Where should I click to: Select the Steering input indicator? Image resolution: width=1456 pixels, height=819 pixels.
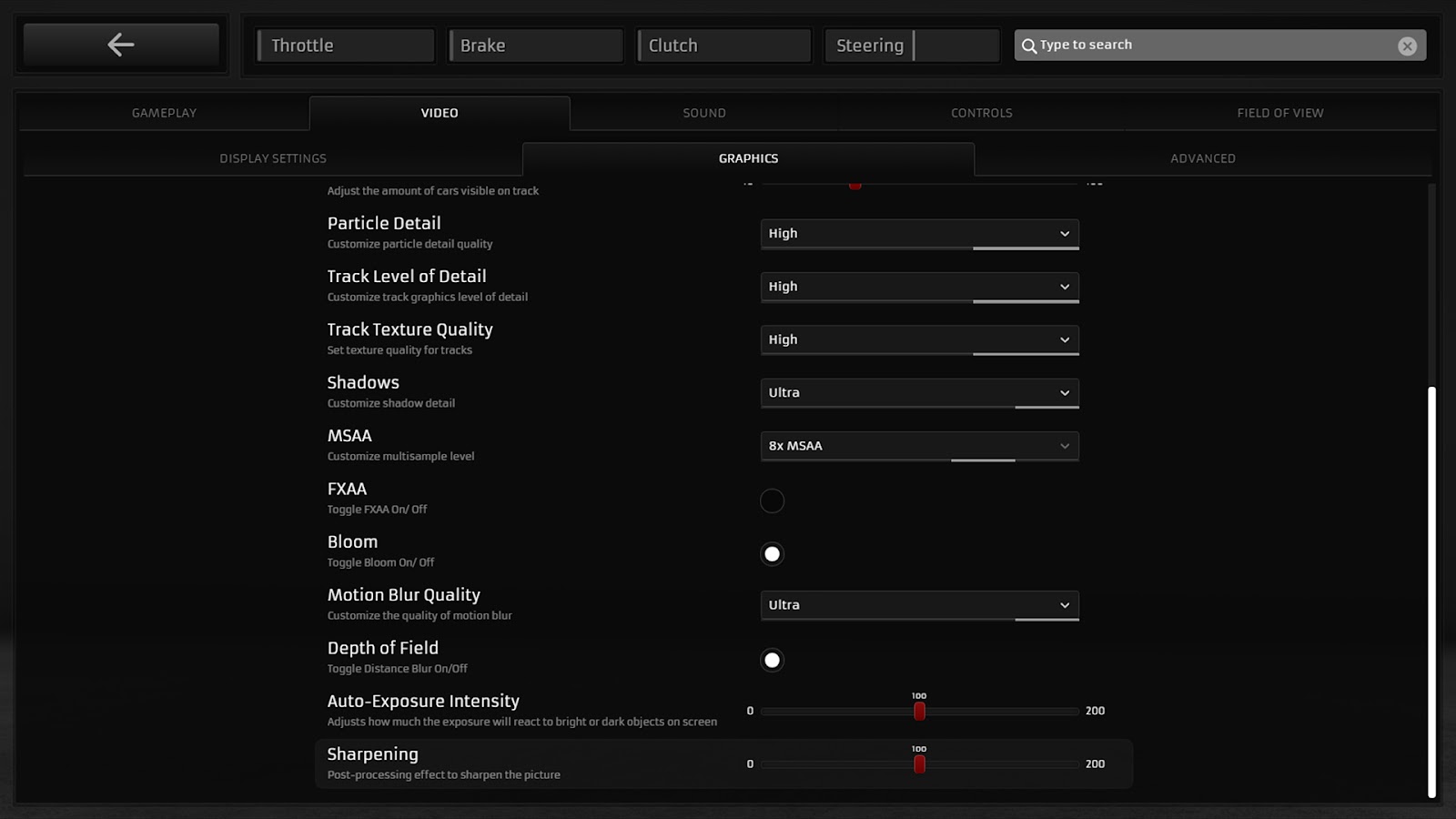tap(912, 45)
